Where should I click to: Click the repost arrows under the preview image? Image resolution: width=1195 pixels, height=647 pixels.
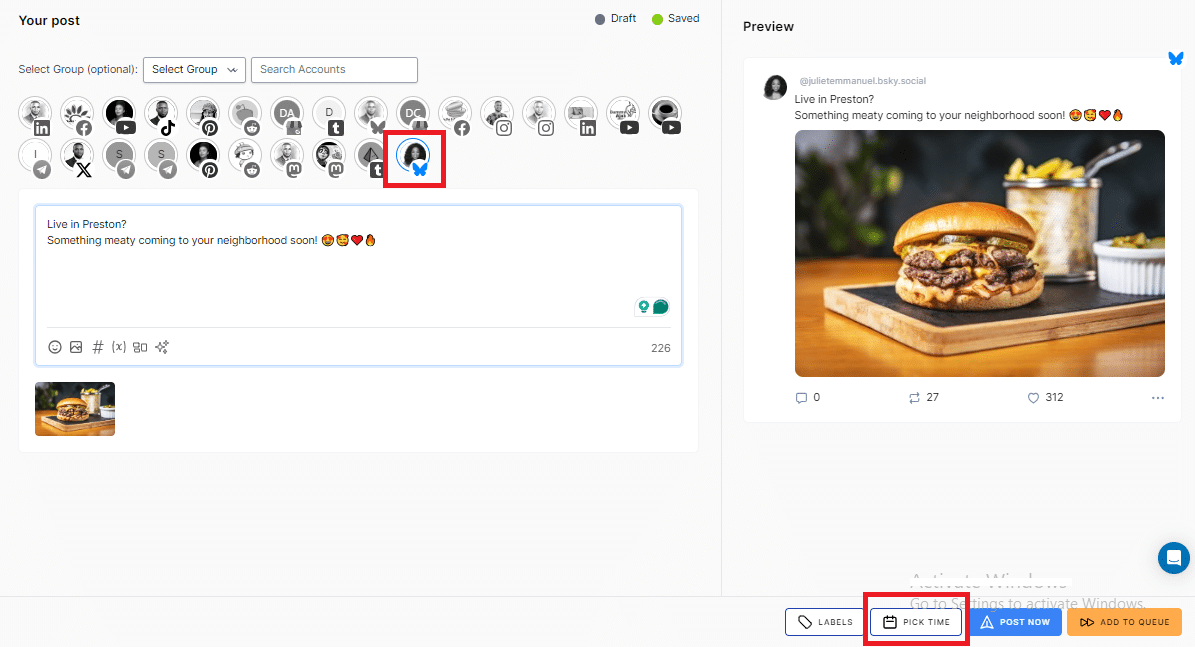click(x=913, y=397)
